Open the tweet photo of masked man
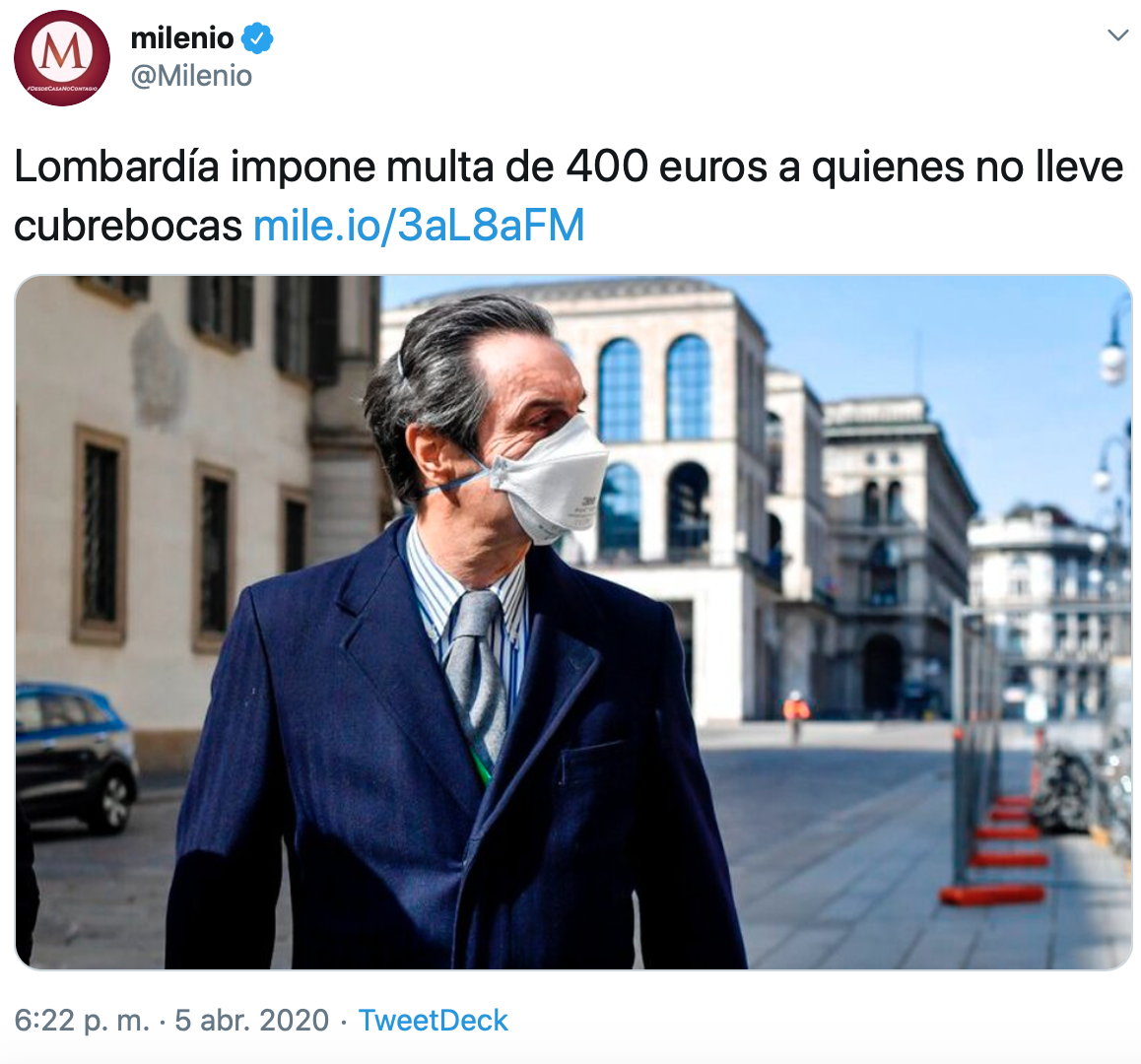Image resolution: width=1141 pixels, height=1064 pixels. pyautogui.click(x=573, y=623)
